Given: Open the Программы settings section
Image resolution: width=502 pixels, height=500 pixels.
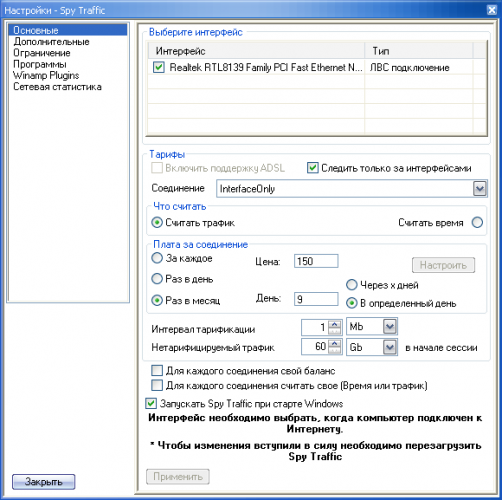Looking at the screenshot, I should (40, 64).
